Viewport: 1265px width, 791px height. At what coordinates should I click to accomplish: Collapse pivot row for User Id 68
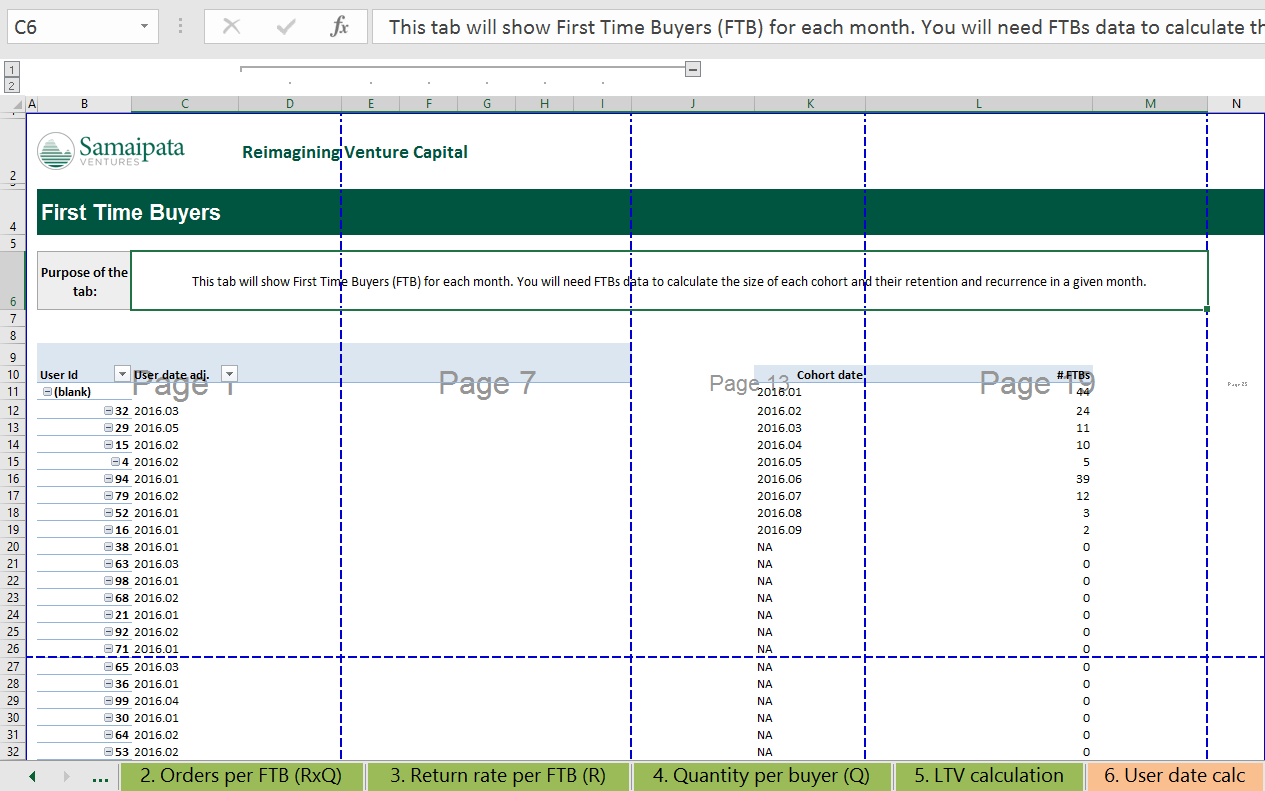point(109,598)
